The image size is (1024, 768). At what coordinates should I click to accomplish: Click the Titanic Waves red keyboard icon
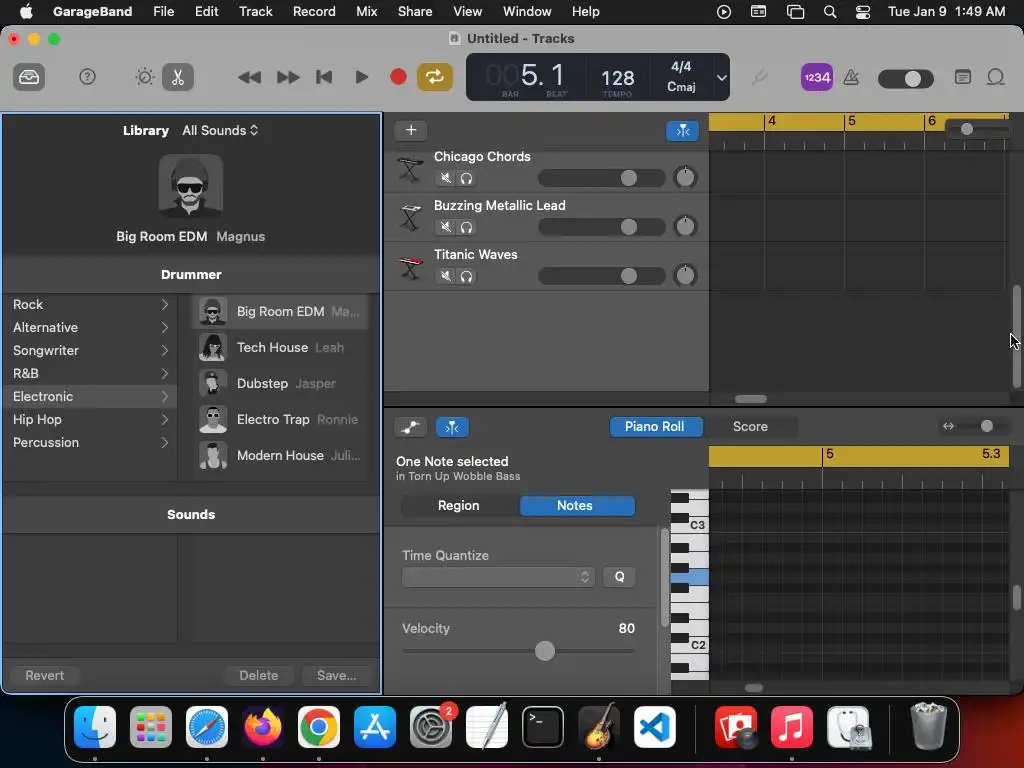(410, 267)
